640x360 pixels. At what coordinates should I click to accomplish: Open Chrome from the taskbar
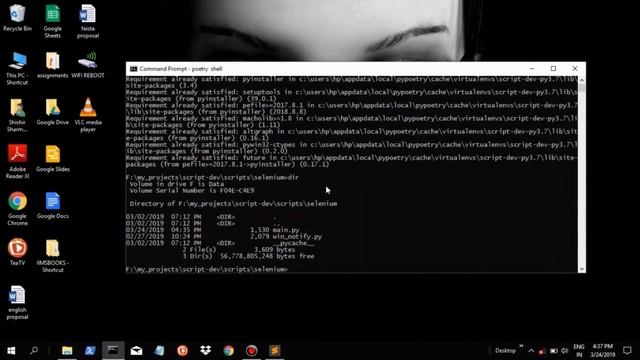229,350
